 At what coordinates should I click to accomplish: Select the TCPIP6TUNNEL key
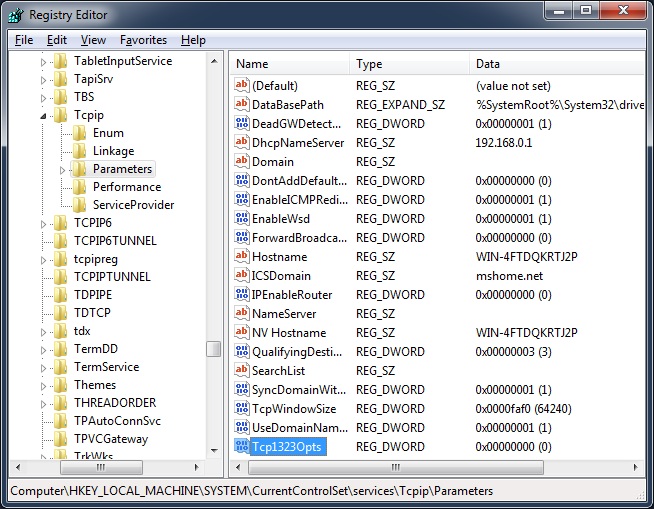115,241
